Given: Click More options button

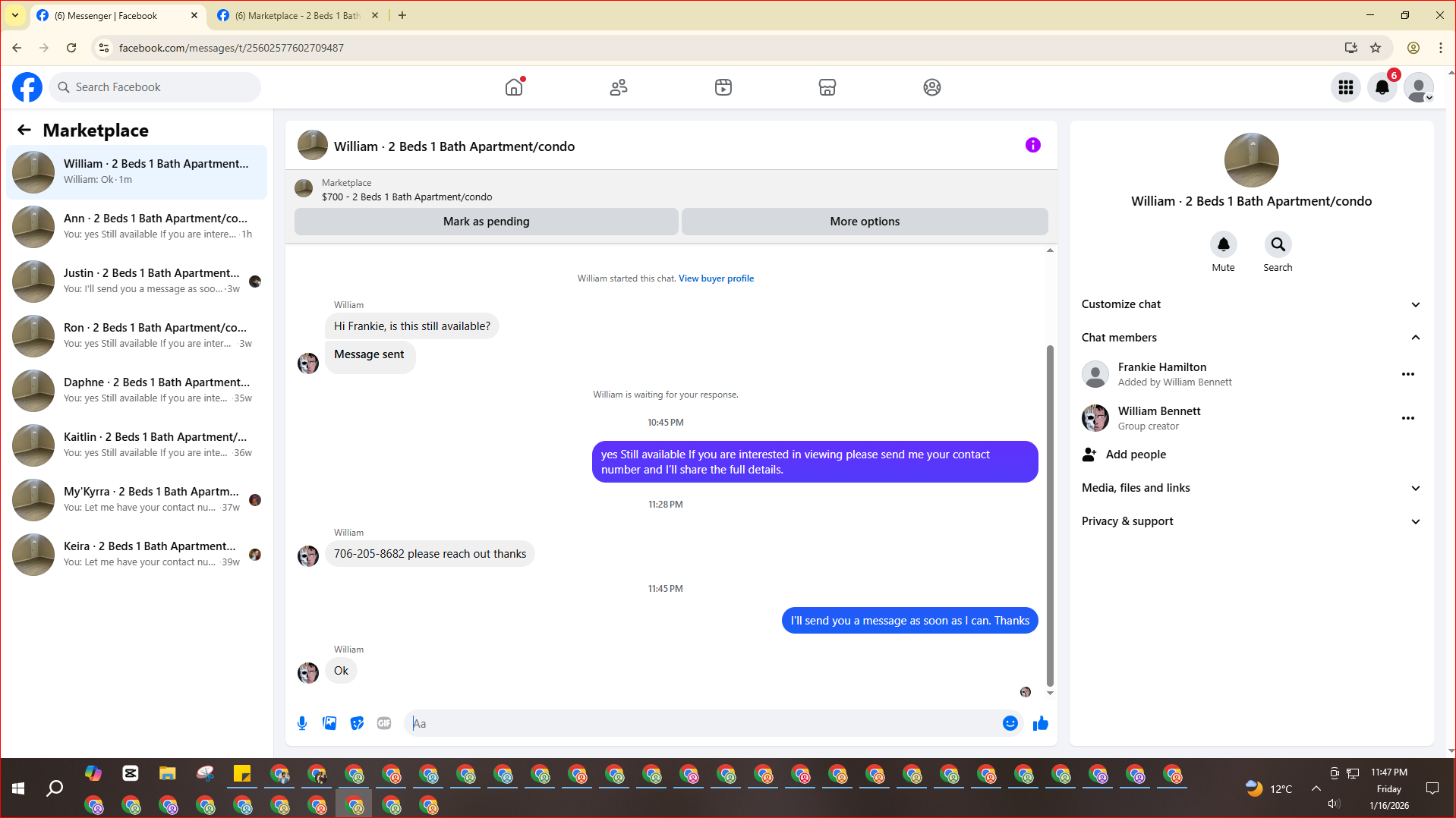Looking at the screenshot, I should (865, 222).
